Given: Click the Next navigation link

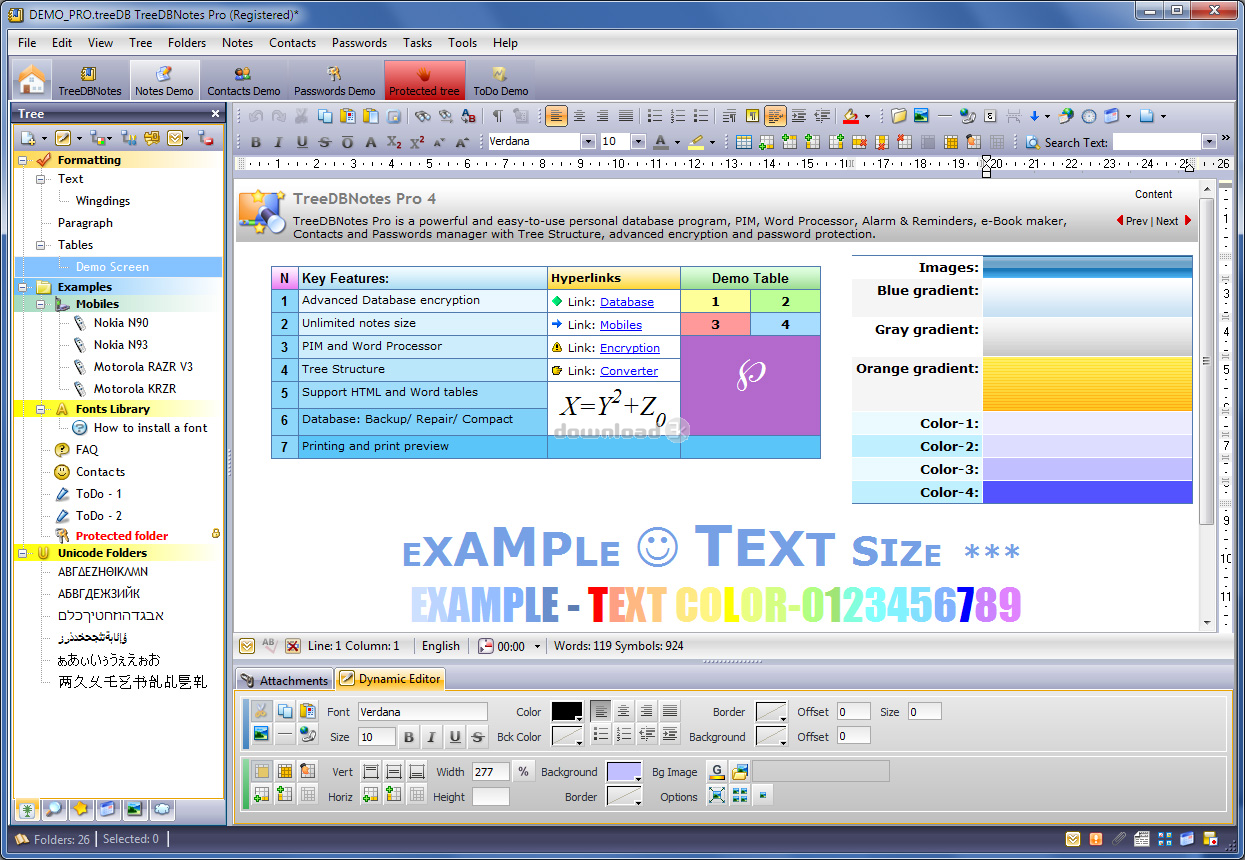Looking at the screenshot, I should [1167, 221].
